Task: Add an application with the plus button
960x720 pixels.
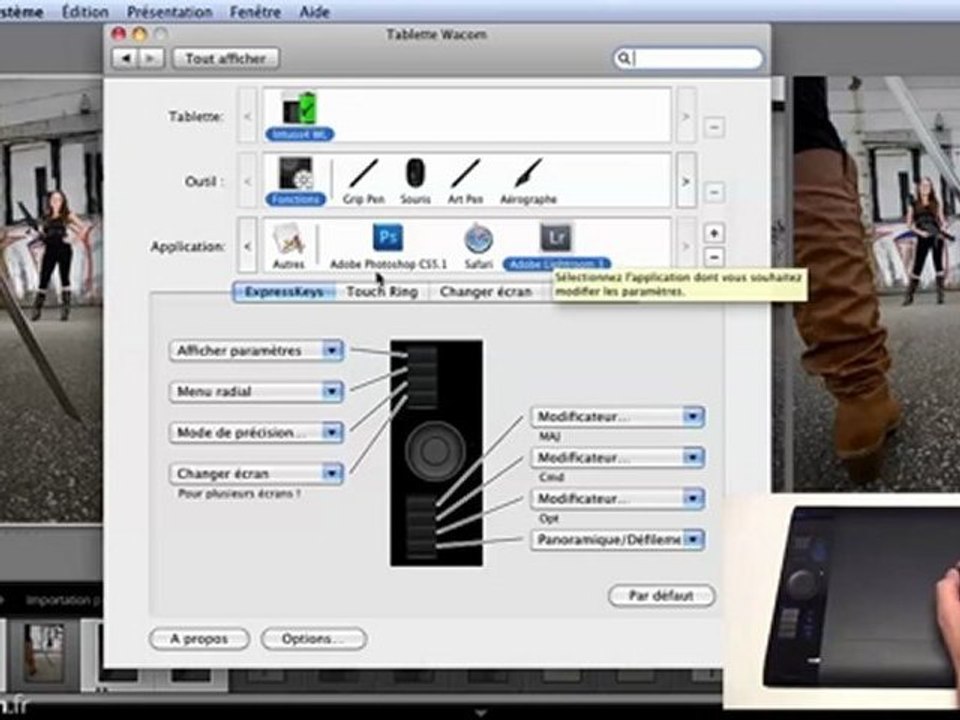Action: pos(714,233)
